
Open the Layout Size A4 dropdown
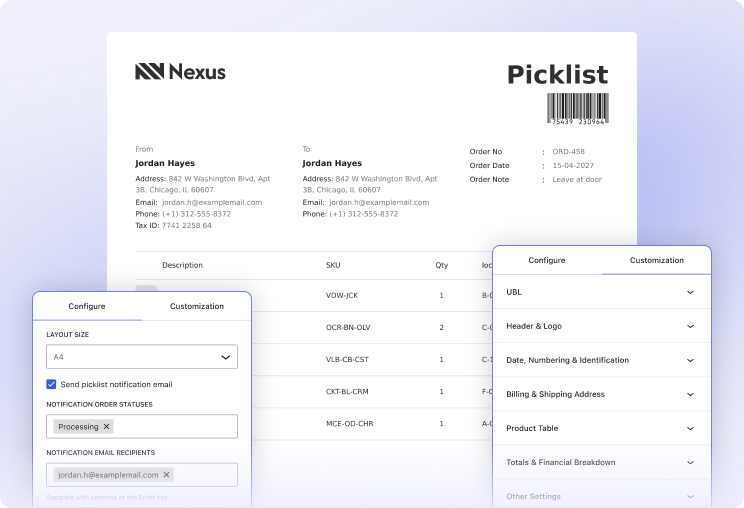tap(142, 357)
